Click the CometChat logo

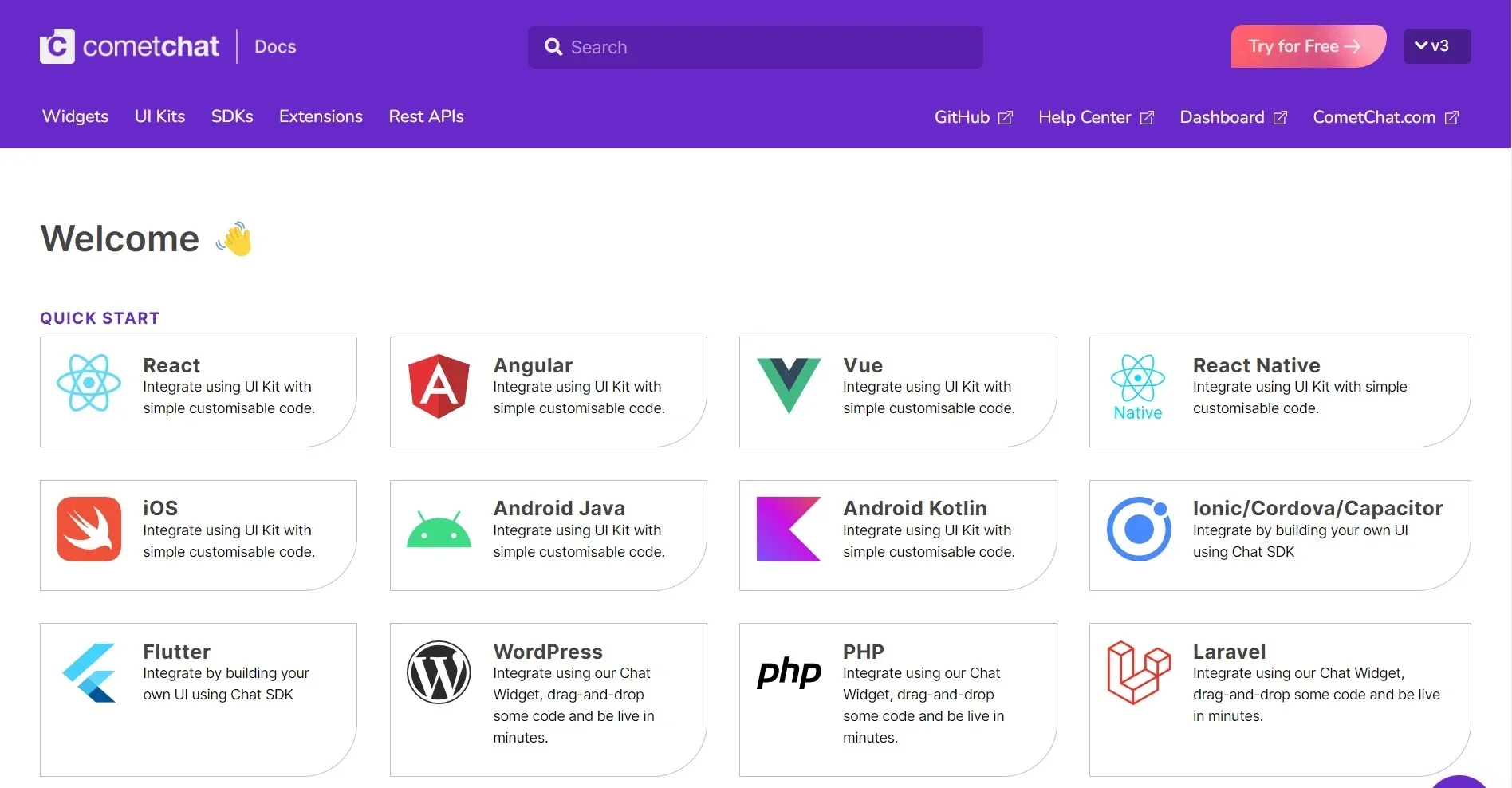(129, 45)
